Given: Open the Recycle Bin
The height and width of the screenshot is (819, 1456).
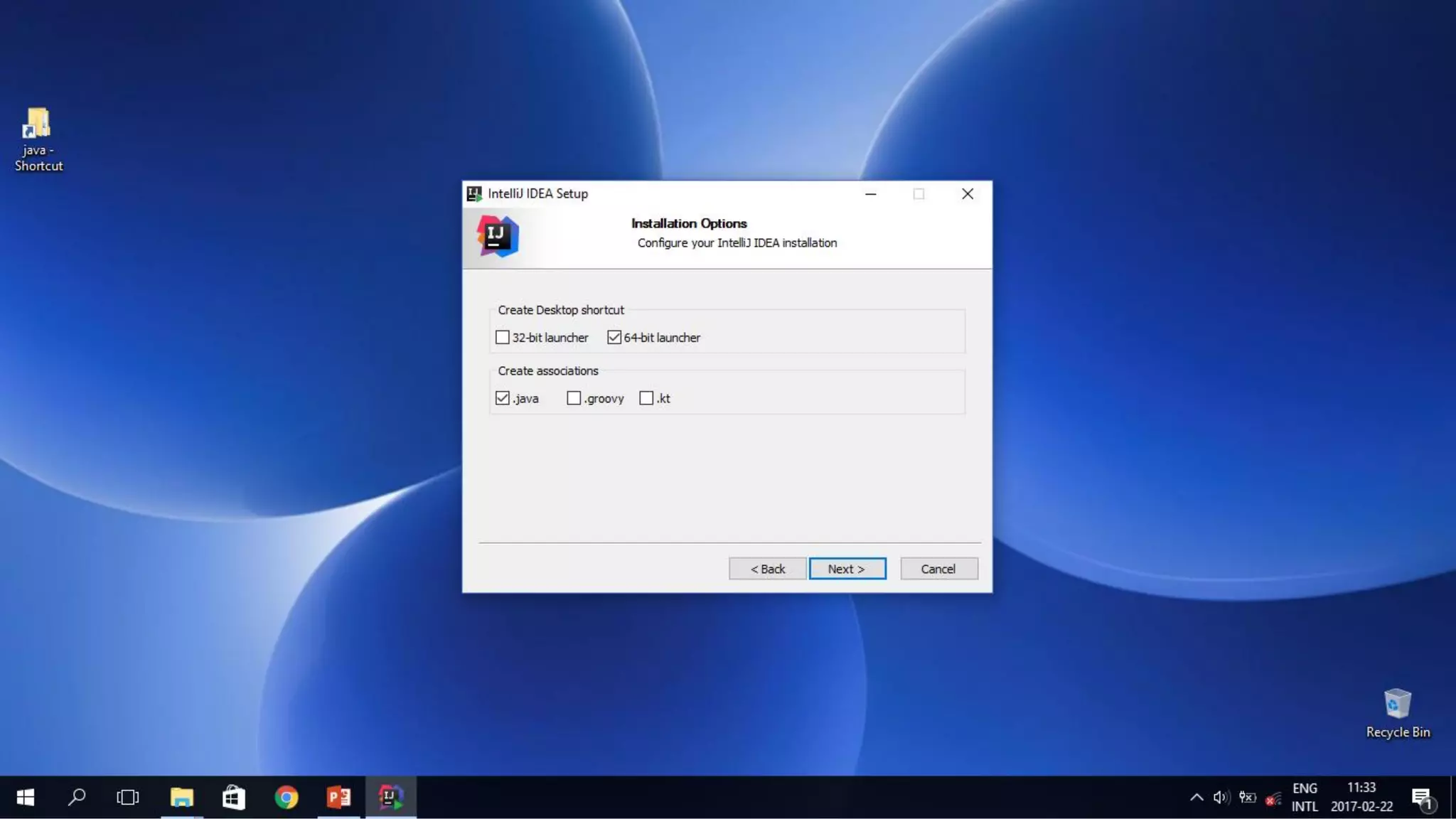Looking at the screenshot, I should point(1397,713).
